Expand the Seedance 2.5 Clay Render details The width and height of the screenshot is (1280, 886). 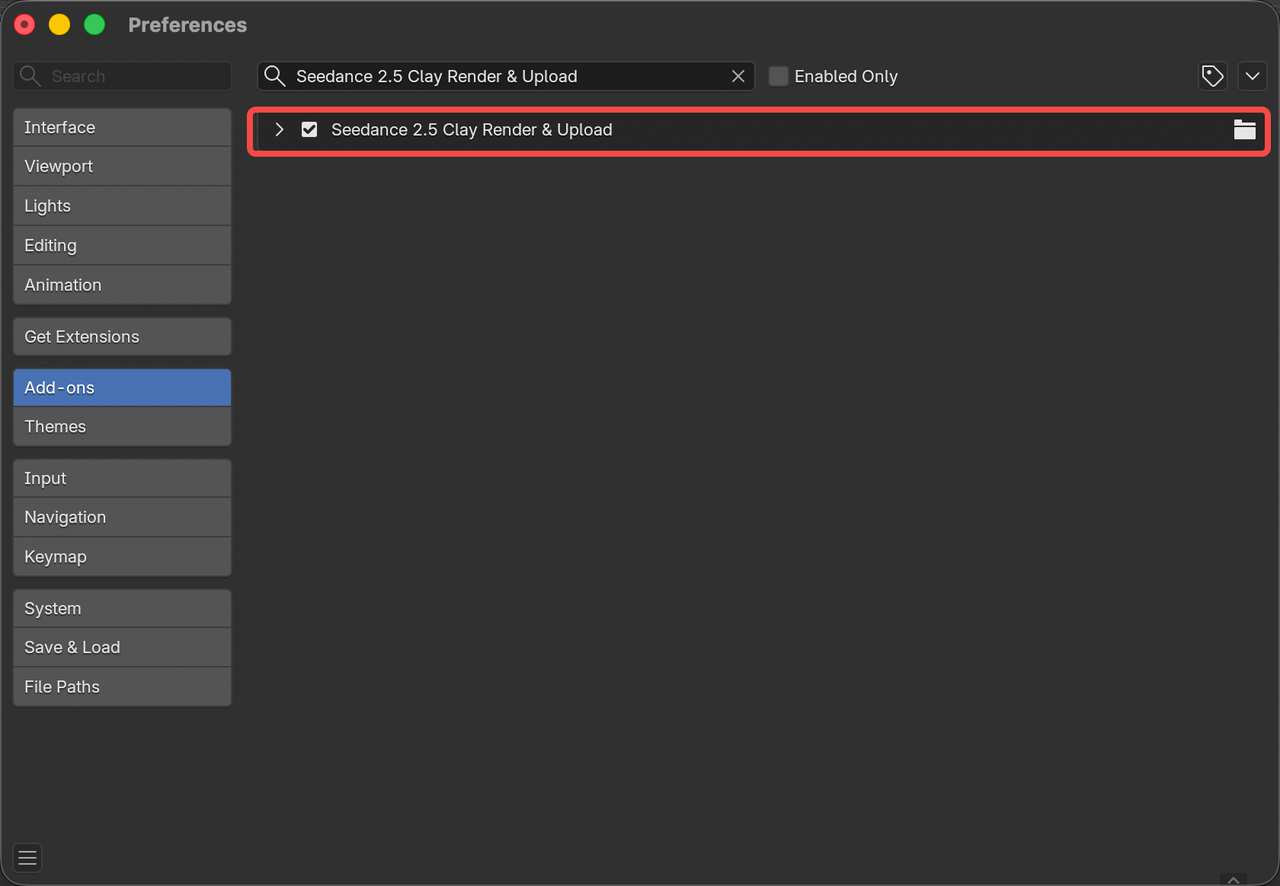[x=280, y=129]
